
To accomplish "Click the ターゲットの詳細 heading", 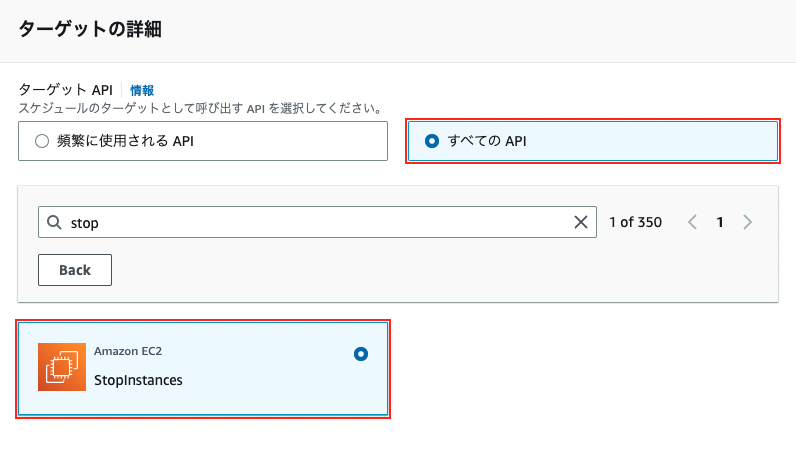I will pos(90,29).
